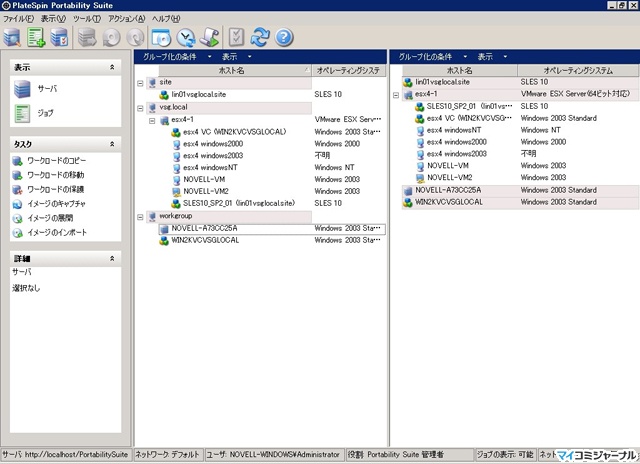Click ジョブの表示: 可能 status entry
This screenshot has height=464, width=640.
pyautogui.click(x=505, y=454)
